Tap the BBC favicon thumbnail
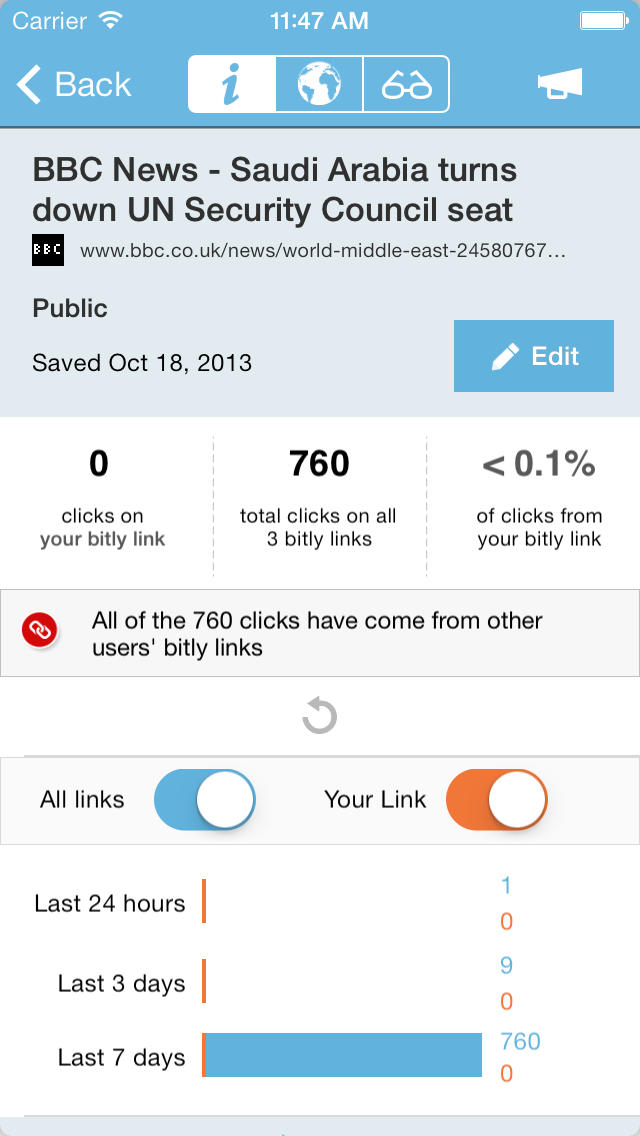Image resolution: width=640 pixels, height=1136 pixels. [x=48, y=250]
